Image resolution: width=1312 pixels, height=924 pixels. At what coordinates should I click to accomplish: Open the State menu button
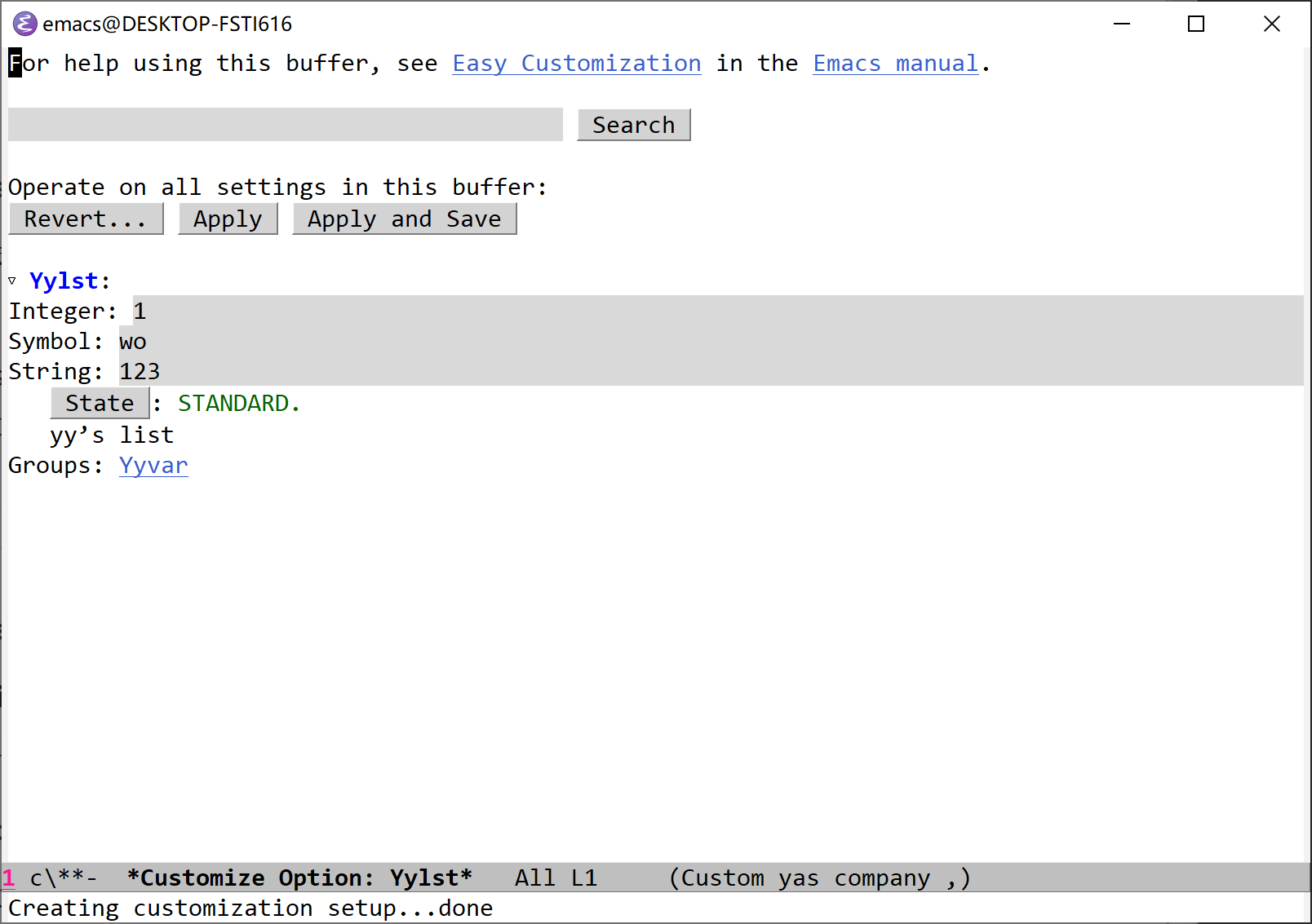[x=100, y=404]
